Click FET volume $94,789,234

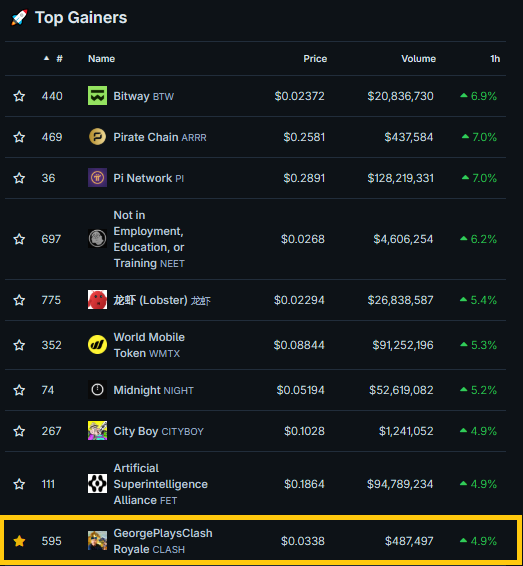(400, 484)
